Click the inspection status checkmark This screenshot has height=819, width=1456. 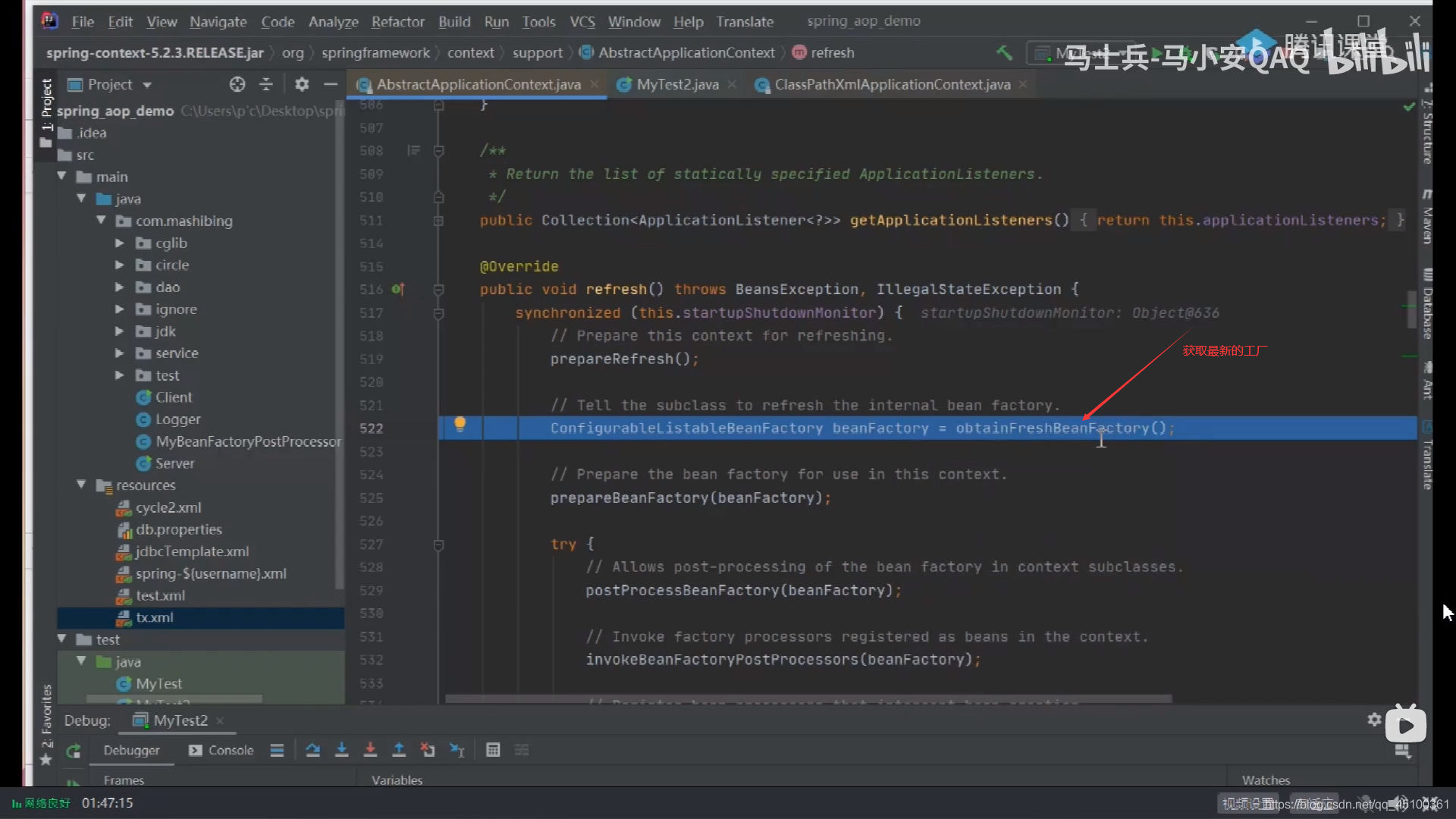pyautogui.click(x=1408, y=107)
